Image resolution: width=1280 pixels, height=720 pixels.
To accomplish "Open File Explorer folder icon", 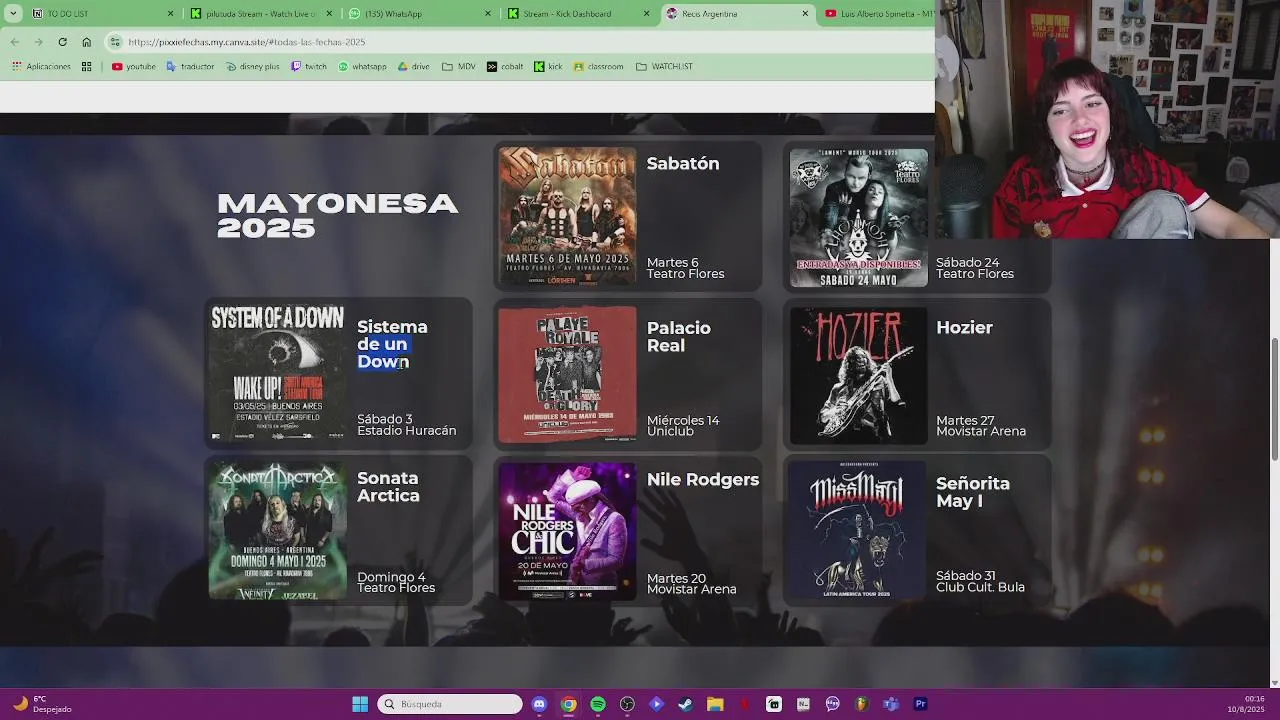I will 715,704.
